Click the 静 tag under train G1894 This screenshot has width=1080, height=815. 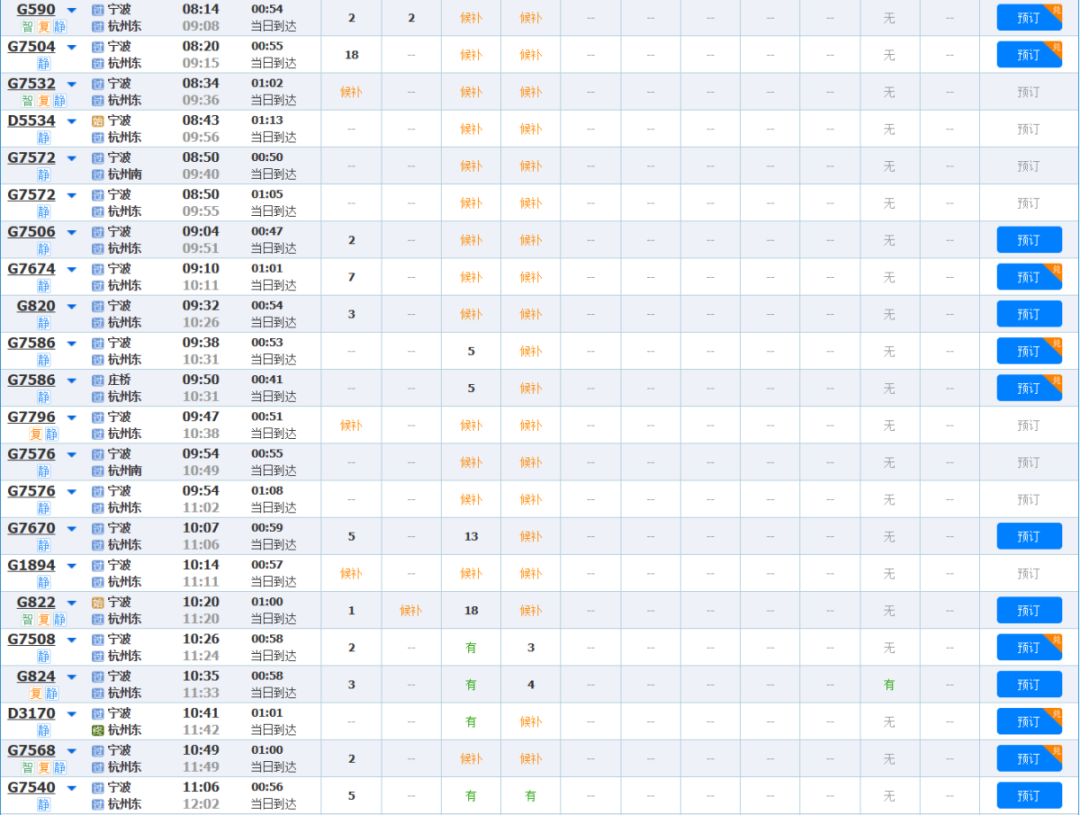pos(43,582)
